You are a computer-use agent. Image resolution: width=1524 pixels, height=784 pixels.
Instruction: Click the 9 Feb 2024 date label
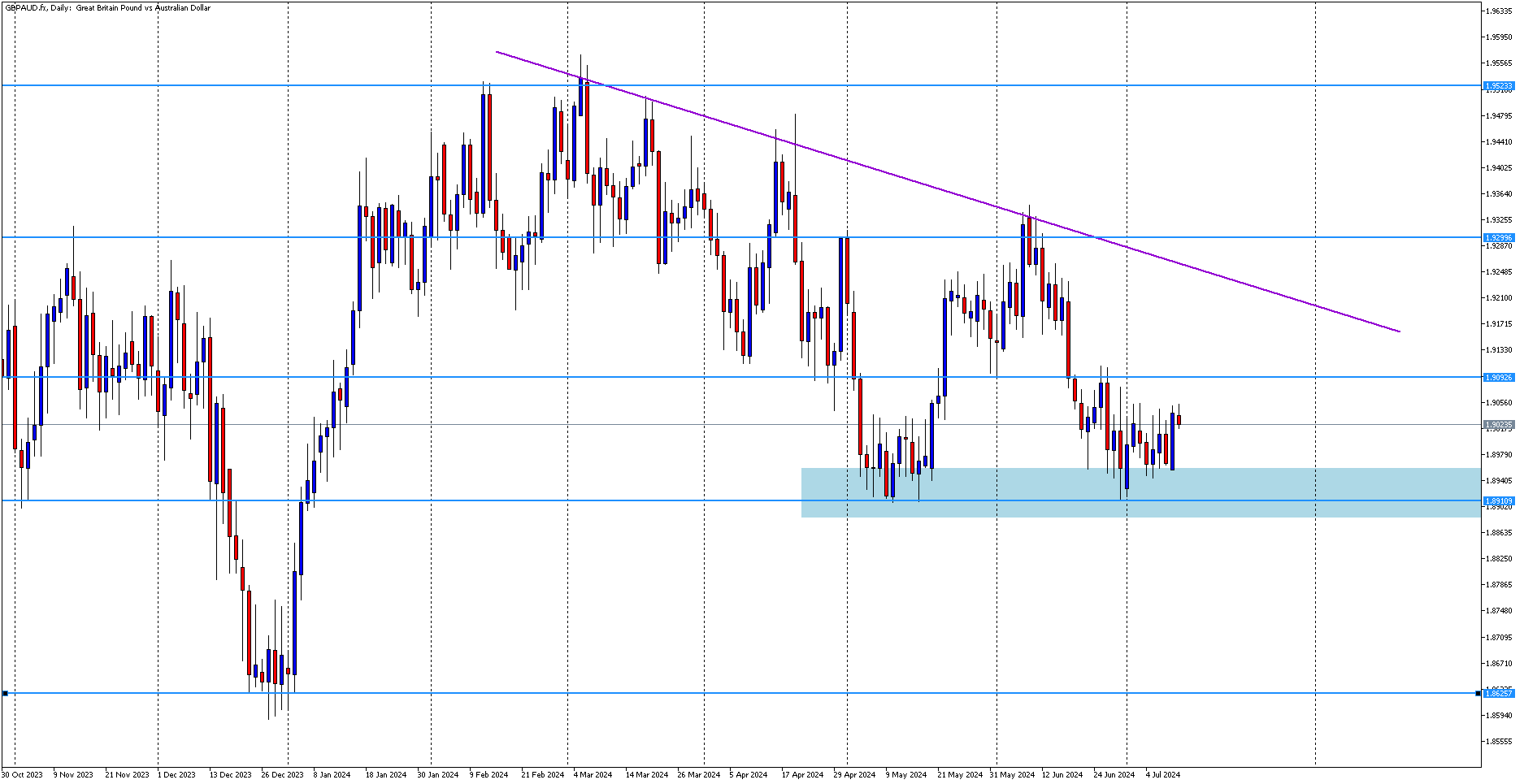coord(488,775)
